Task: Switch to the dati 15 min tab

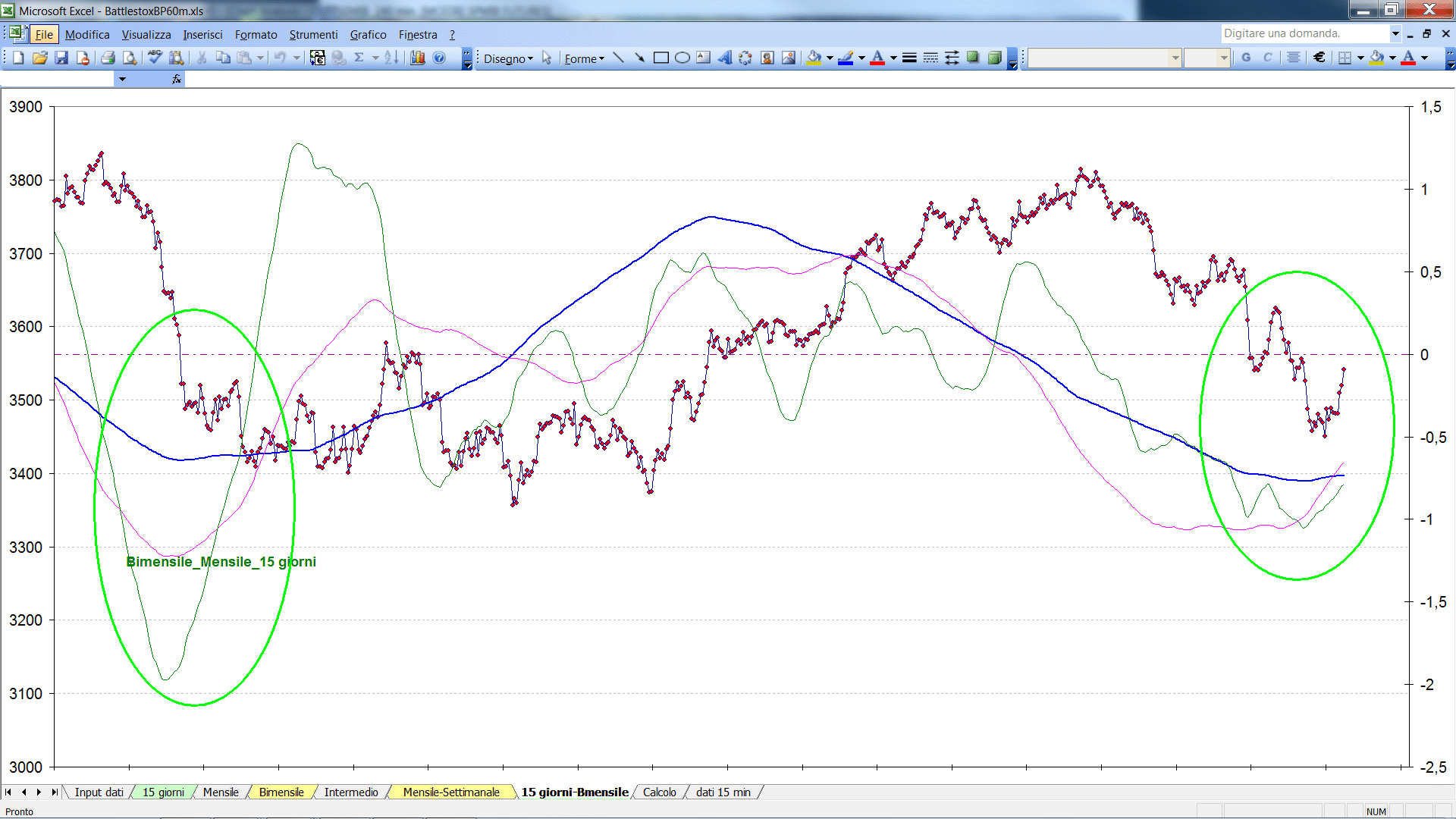Action: pyautogui.click(x=723, y=792)
